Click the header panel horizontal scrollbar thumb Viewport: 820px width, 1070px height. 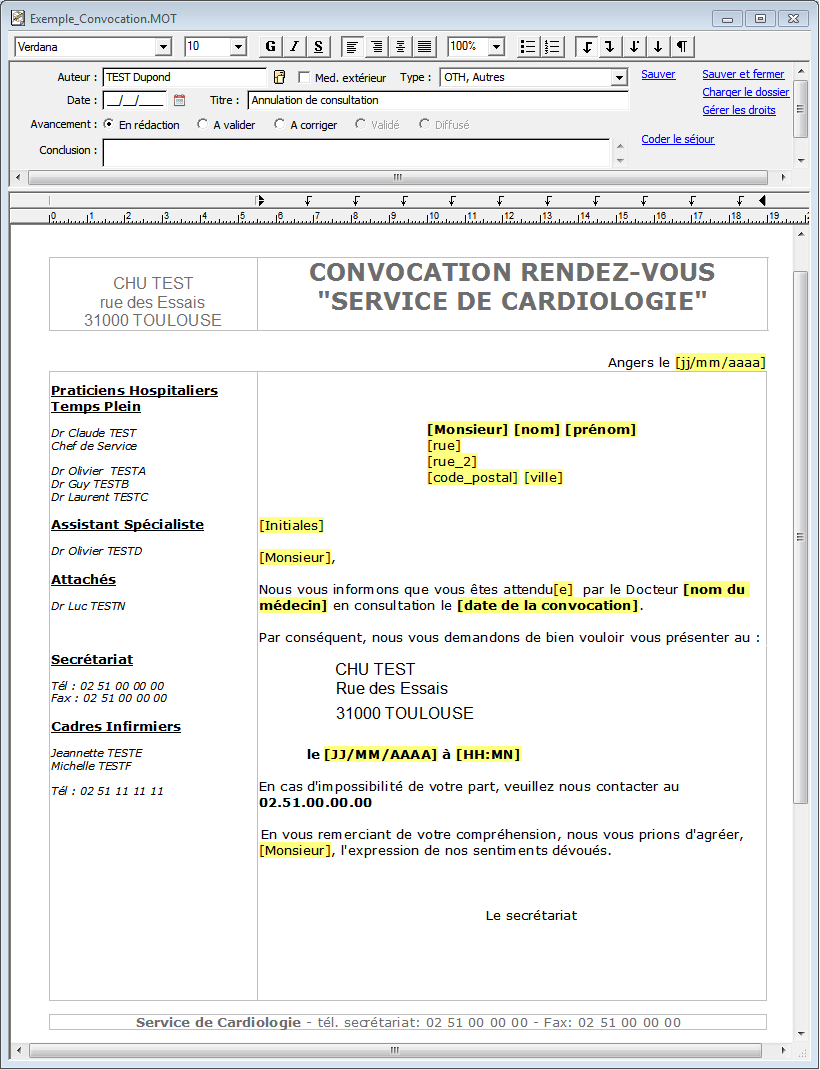(x=398, y=177)
